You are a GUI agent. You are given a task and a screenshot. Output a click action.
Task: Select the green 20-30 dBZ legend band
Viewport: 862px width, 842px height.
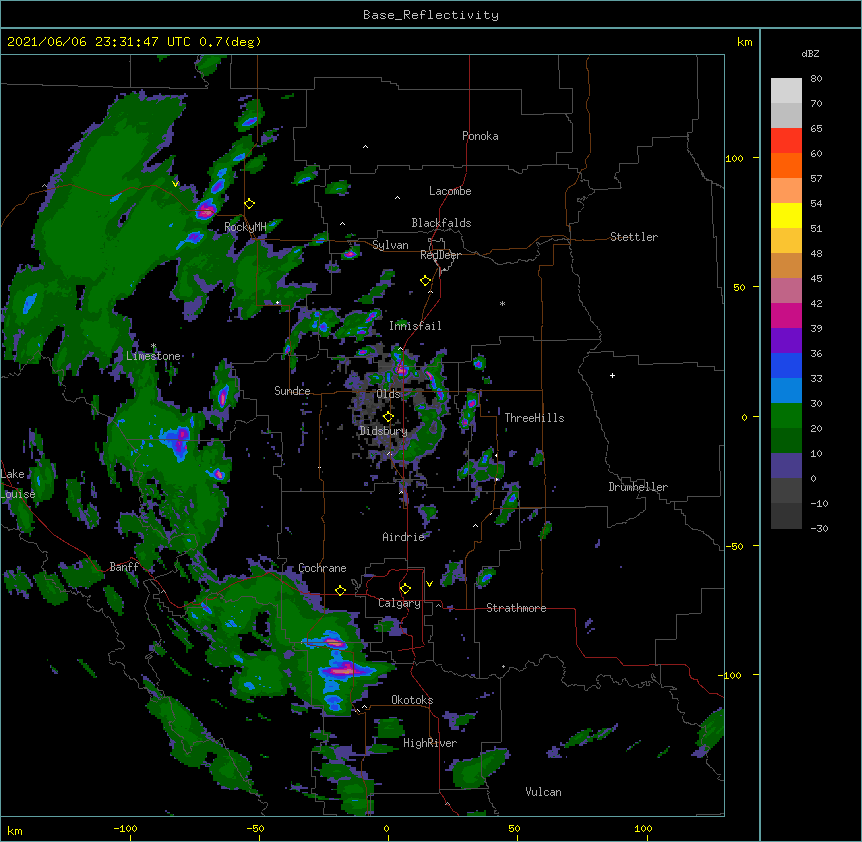click(x=786, y=416)
